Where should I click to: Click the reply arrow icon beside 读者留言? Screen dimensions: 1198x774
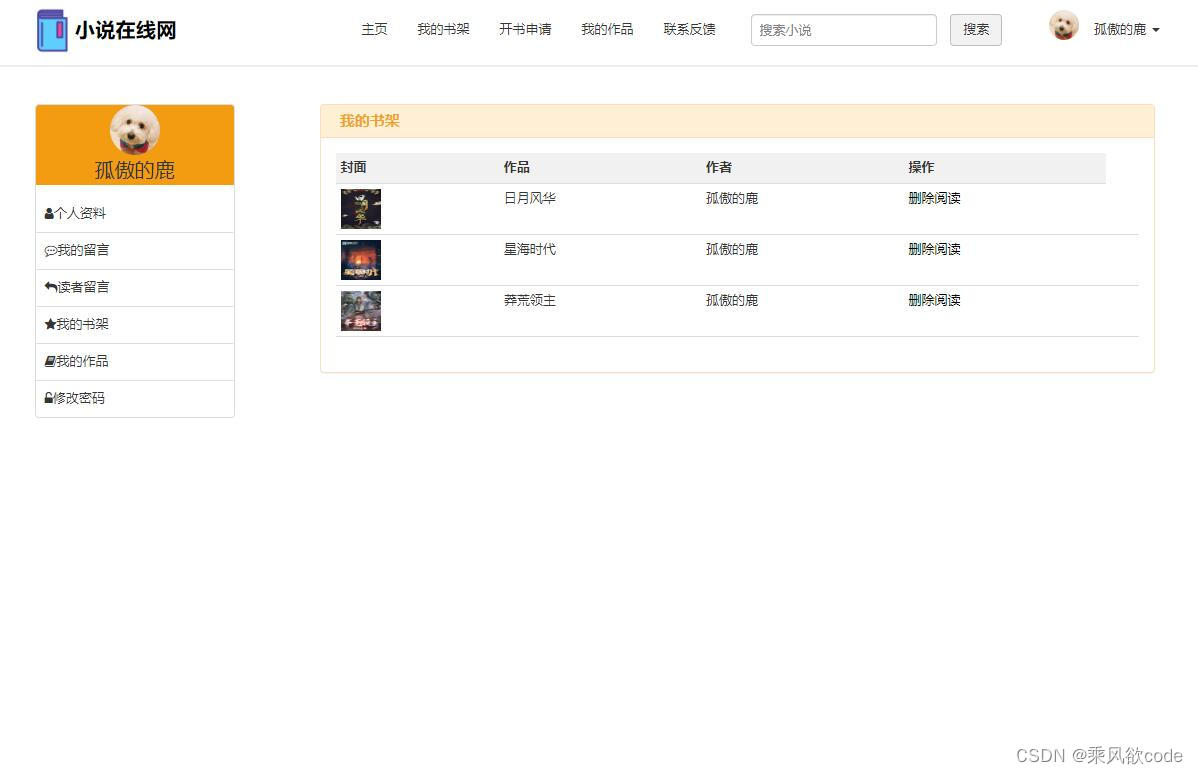(50, 287)
